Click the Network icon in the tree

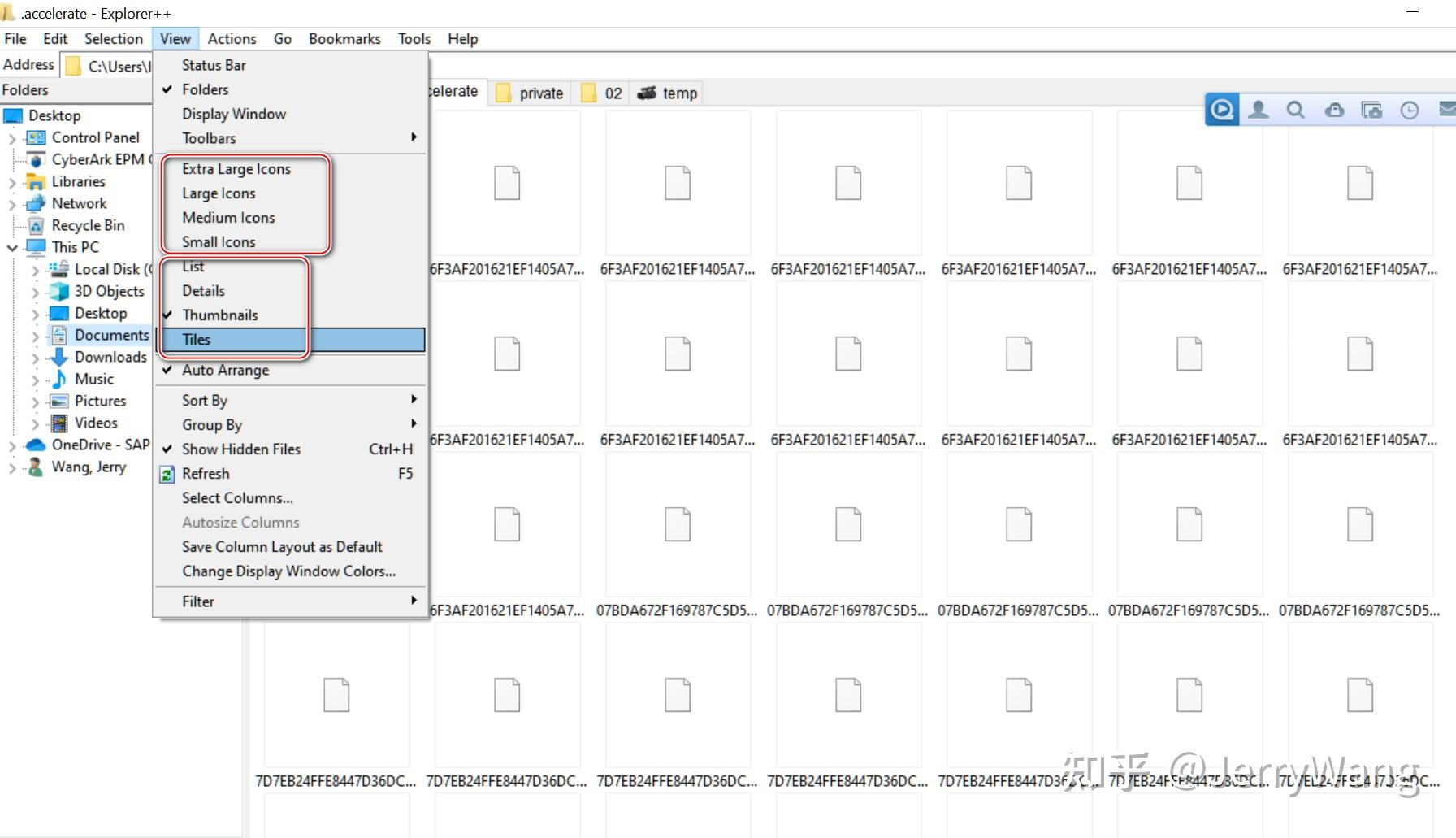tap(37, 203)
